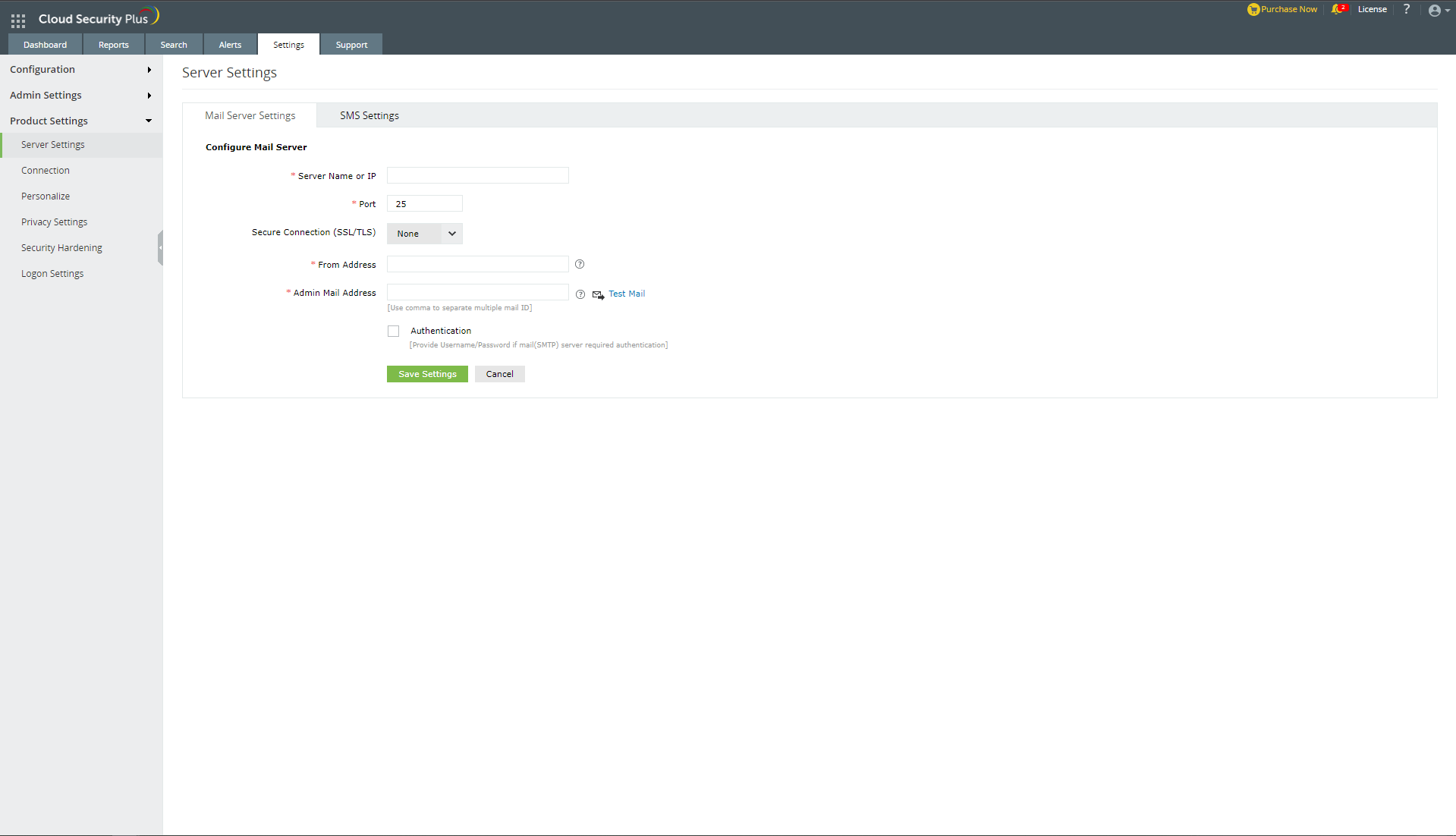The image size is (1456, 836).
Task: Open the user account menu
Action: click(1435, 11)
